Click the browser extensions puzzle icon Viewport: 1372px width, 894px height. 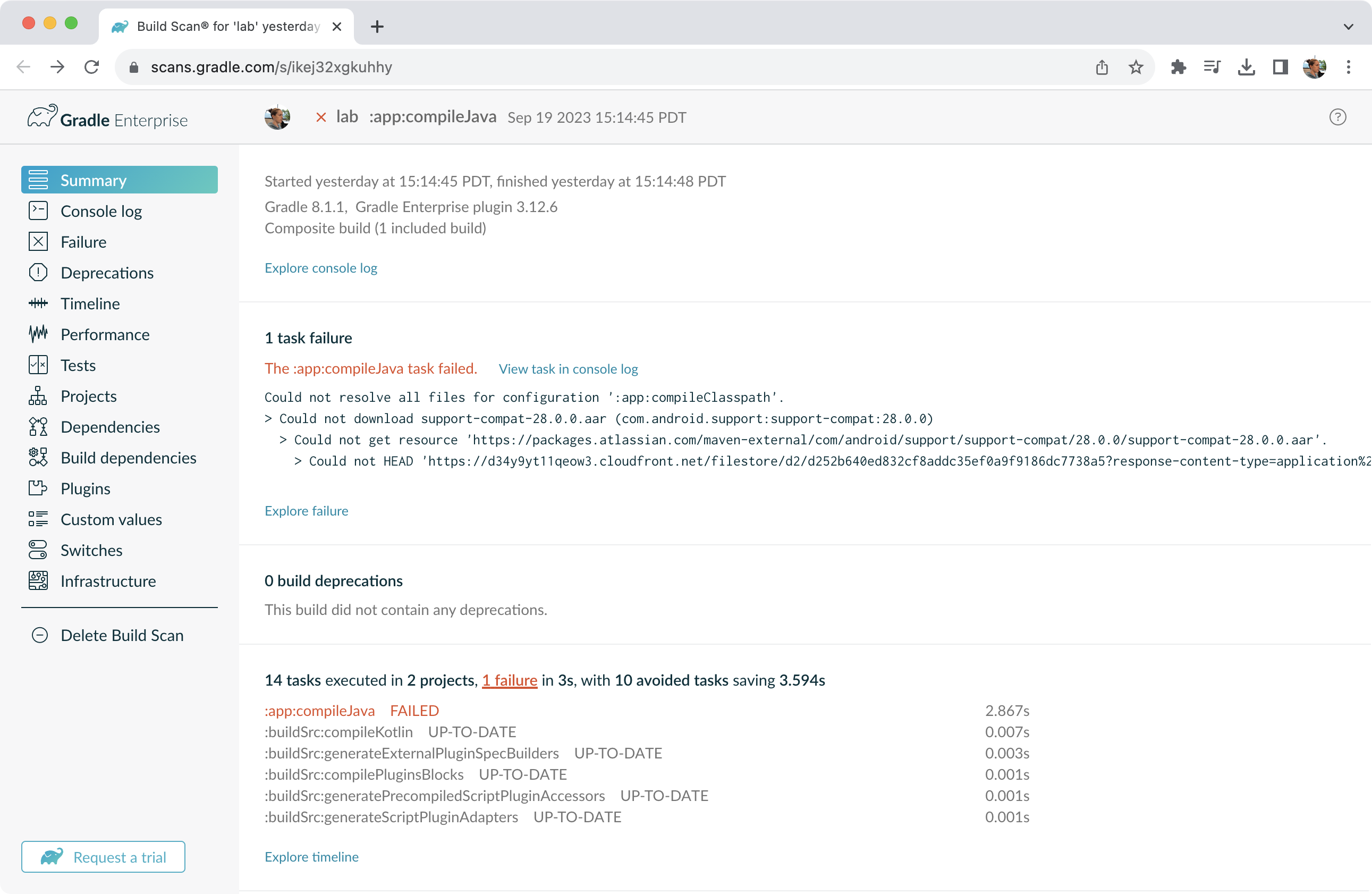pyautogui.click(x=1178, y=68)
